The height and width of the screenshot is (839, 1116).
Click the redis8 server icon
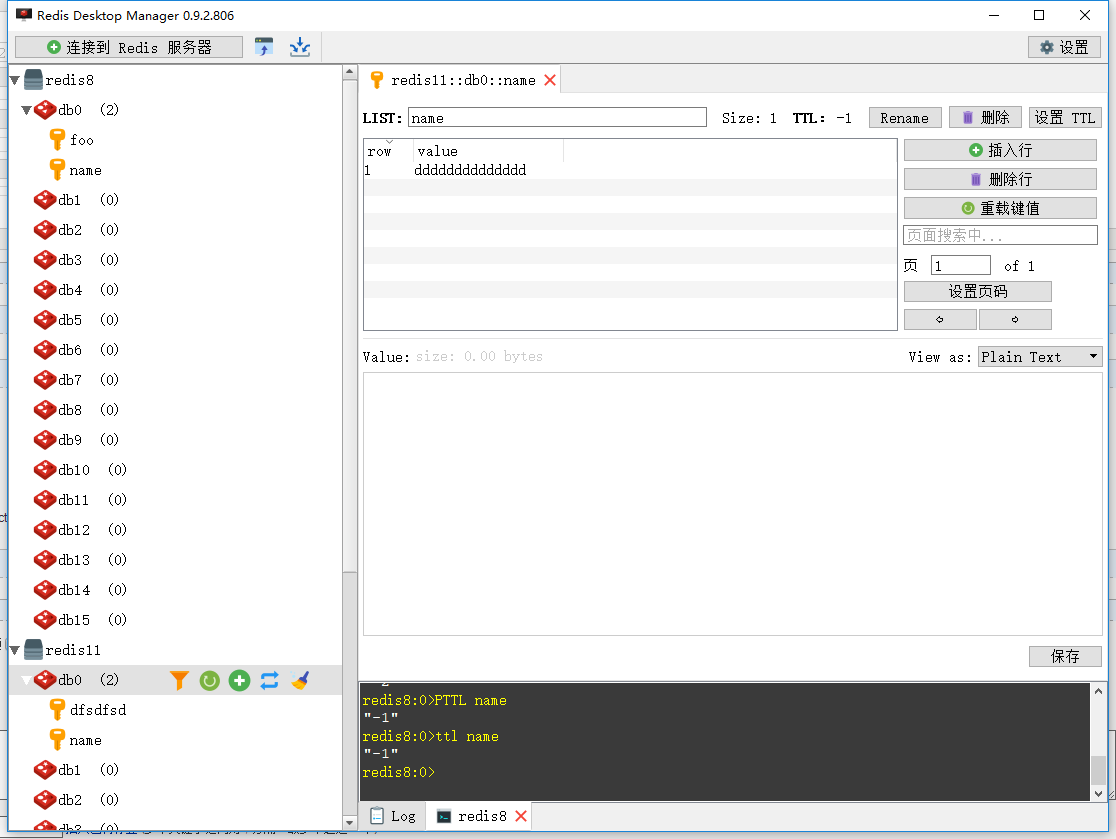coord(33,80)
